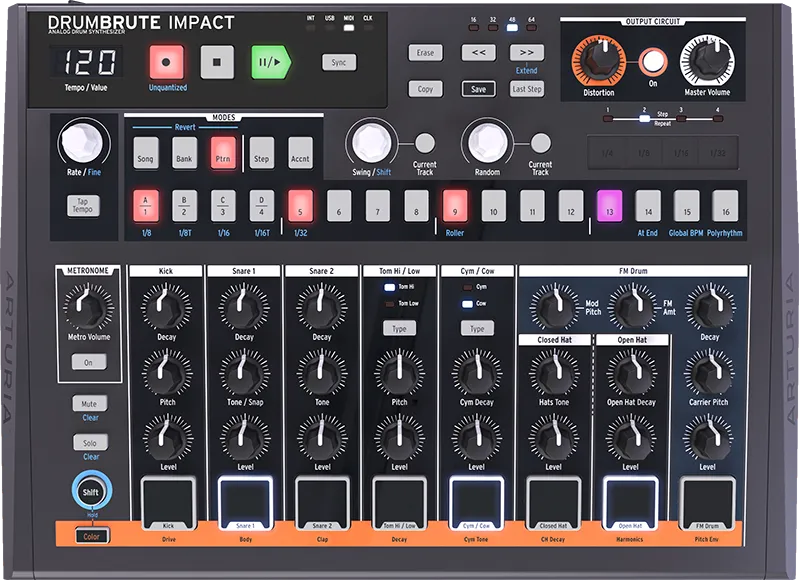
Task: Click the Kick Decay knob
Action: click(166, 307)
